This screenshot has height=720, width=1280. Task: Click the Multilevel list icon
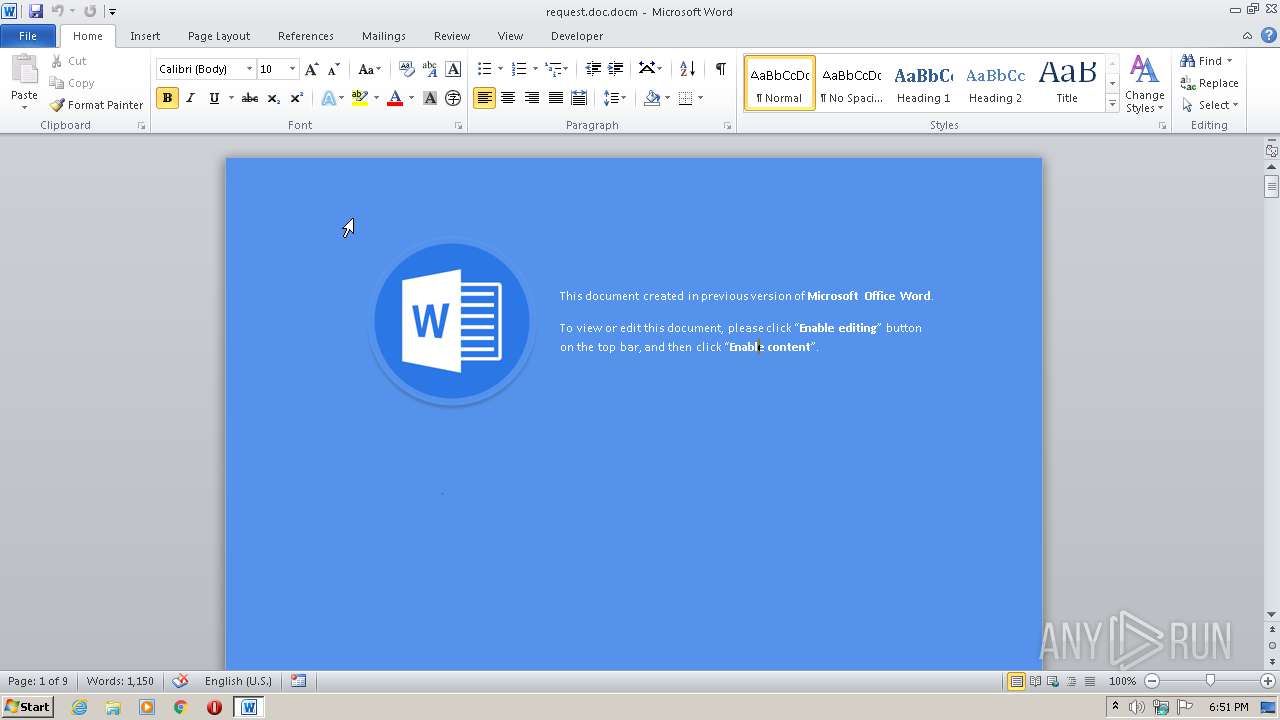coord(553,69)
